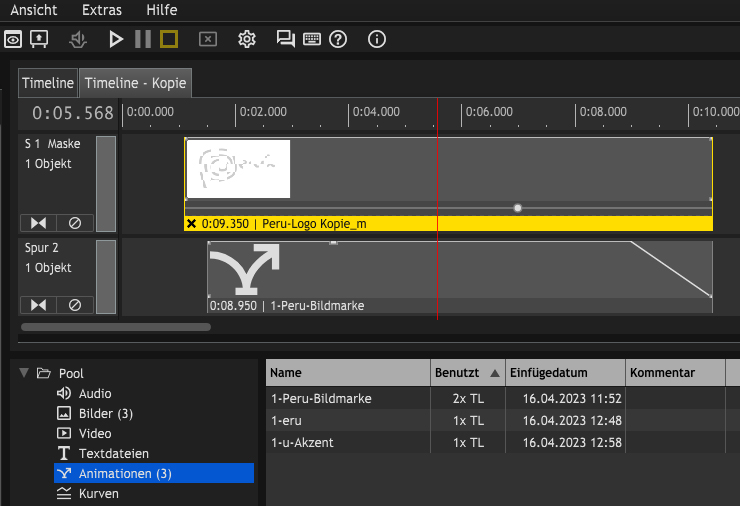Screen dimensions: 740x506
Task: Click the curve node on Peru-Logo clip
Action: click(x=518, y=208)
